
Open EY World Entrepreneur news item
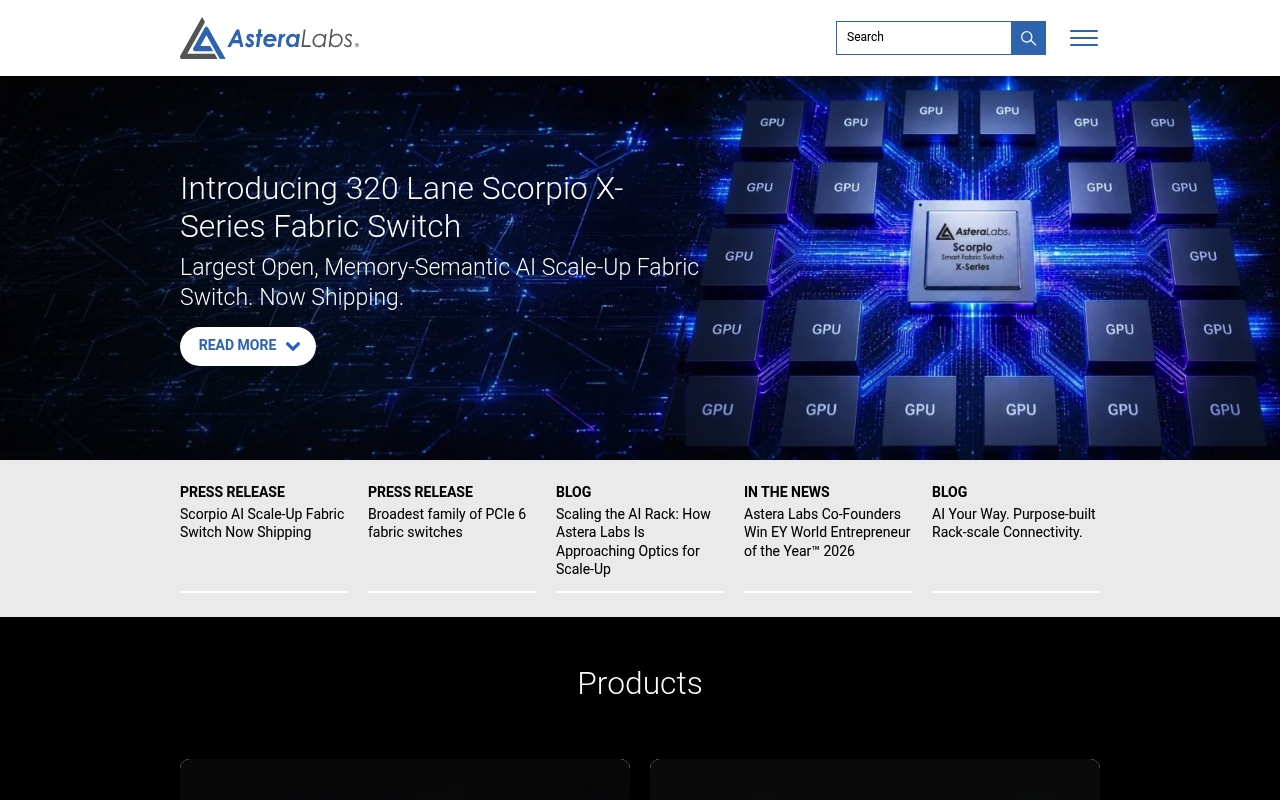point(828,532)
